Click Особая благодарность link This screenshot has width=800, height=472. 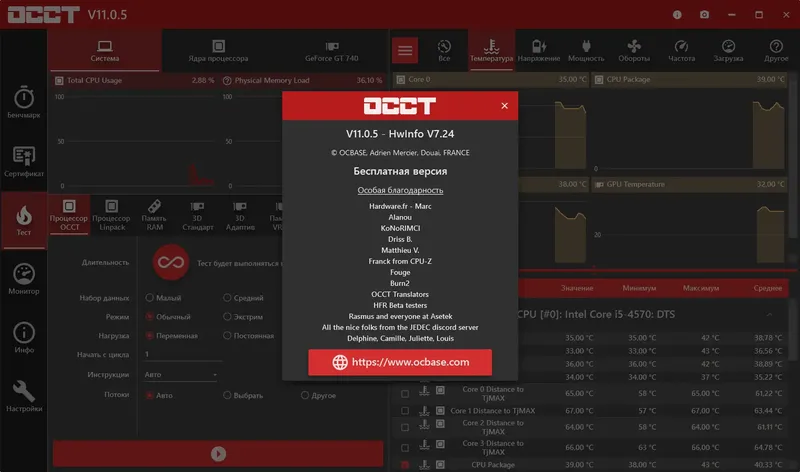pos(400,190)
